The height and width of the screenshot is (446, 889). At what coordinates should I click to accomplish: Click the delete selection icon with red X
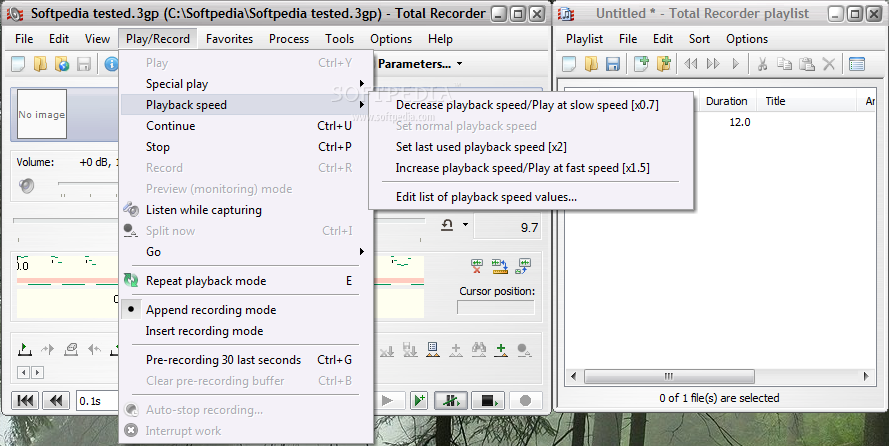point(477,266)
